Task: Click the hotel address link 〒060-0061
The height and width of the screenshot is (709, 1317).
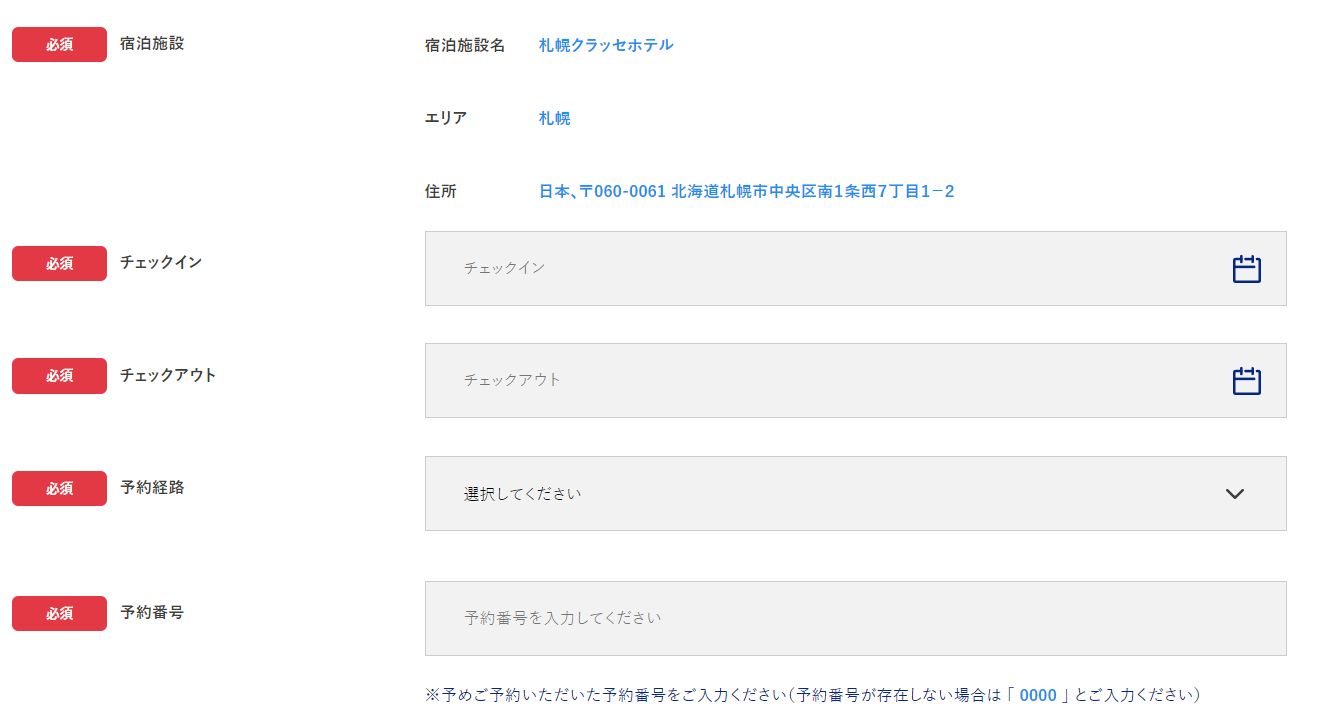Action: point(746,191)
